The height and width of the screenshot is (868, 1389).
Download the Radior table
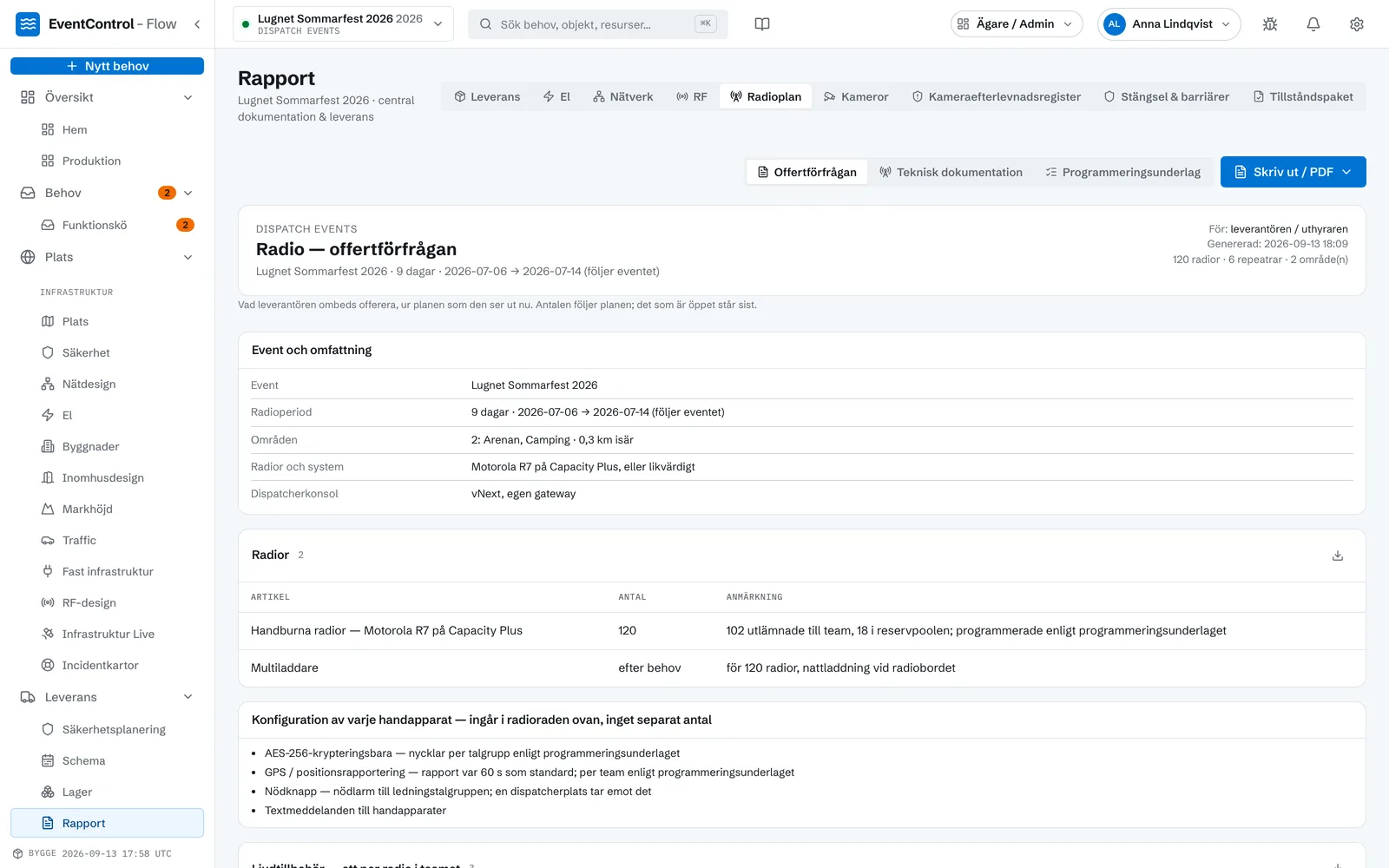pyautogui.click(x=1338, y=556)
